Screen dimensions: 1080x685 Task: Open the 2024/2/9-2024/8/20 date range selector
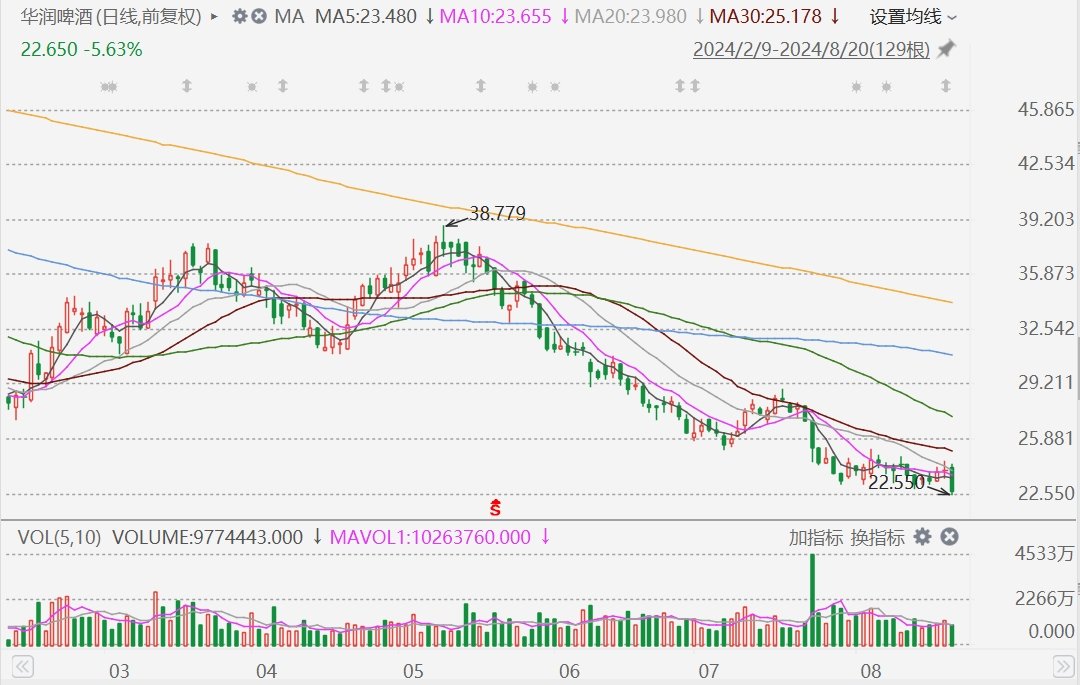[x=812, y=49]
